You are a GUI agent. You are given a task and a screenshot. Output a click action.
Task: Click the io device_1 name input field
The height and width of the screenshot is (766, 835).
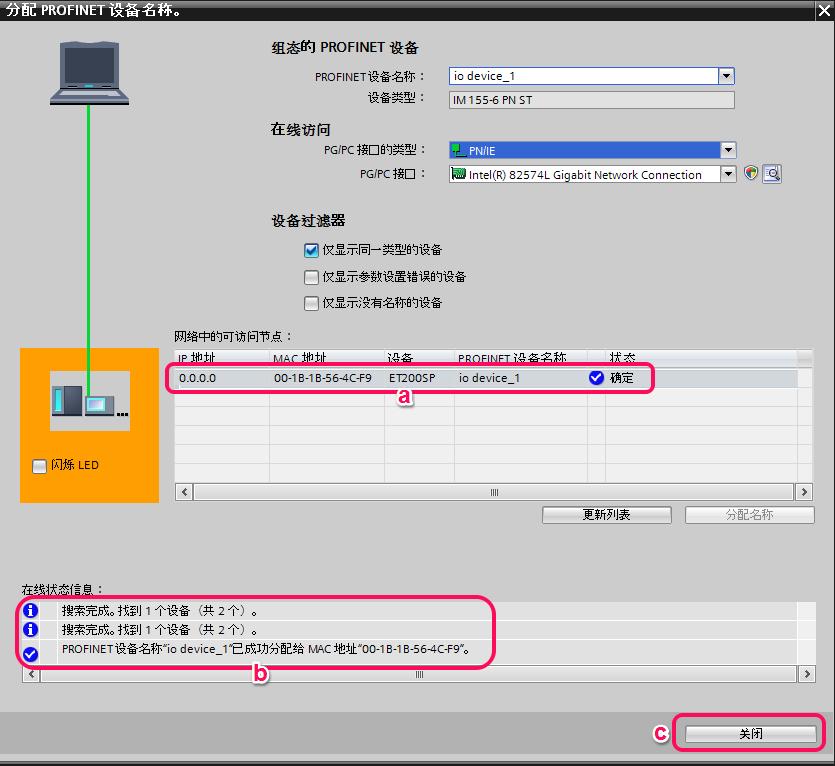[x=584, y=76]
